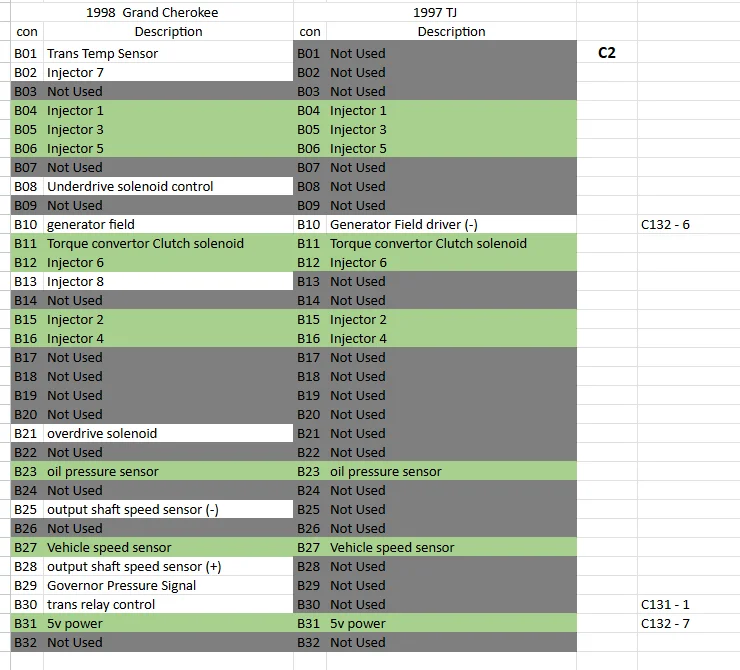This screenshot has width=740, height=670.
Task: Click the Generator Field driver (-) cell
Action: coord(451,225)
